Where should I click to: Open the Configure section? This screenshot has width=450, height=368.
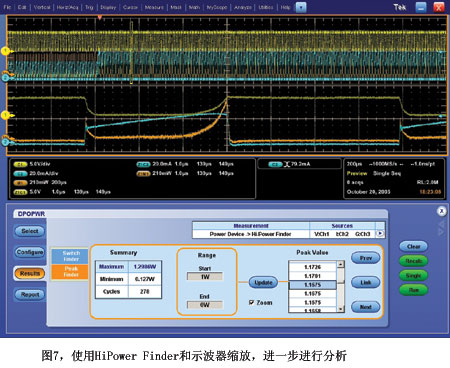(30, 252)
